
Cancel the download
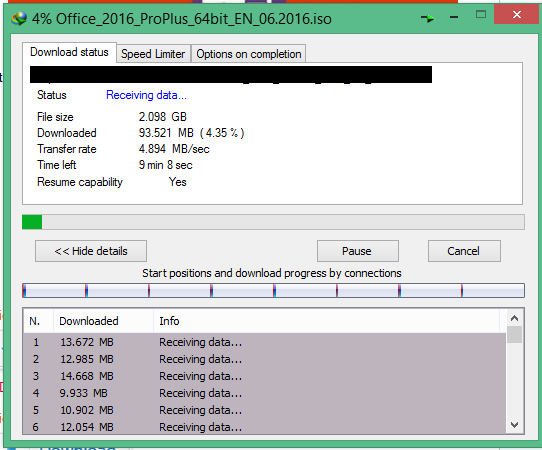(464, 251)
